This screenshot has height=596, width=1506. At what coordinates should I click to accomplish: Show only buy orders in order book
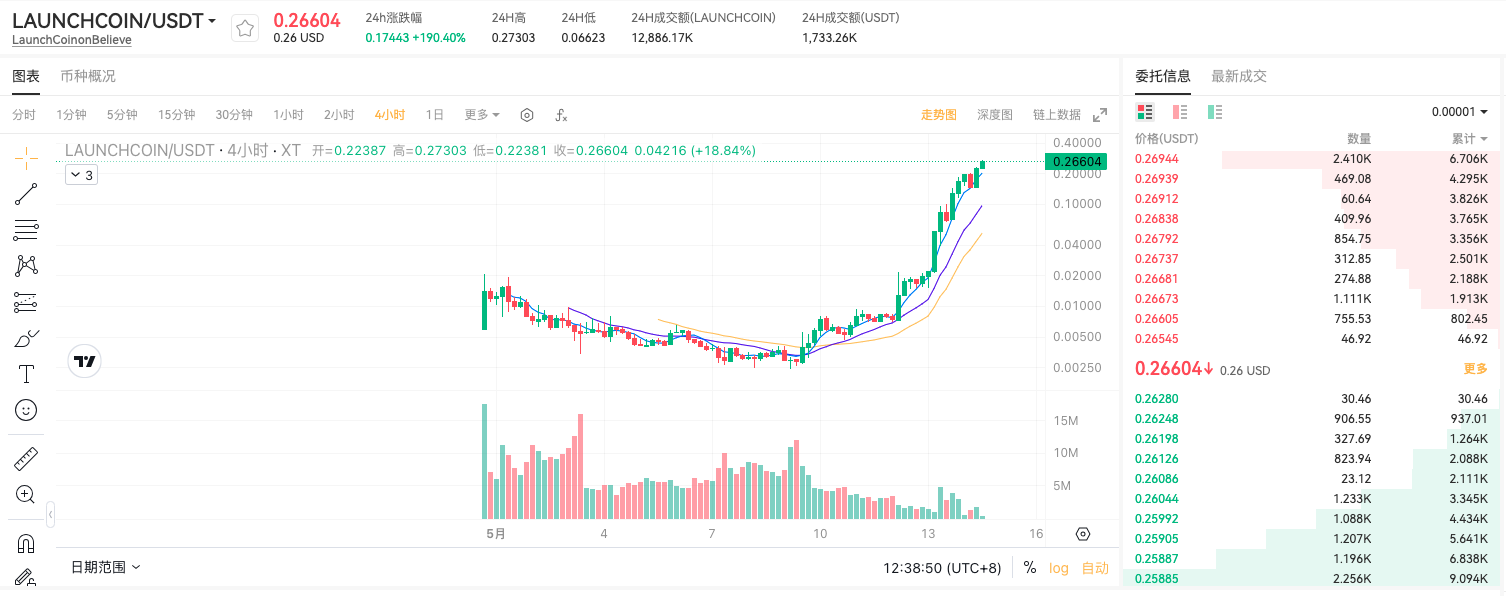(1215, 112)
